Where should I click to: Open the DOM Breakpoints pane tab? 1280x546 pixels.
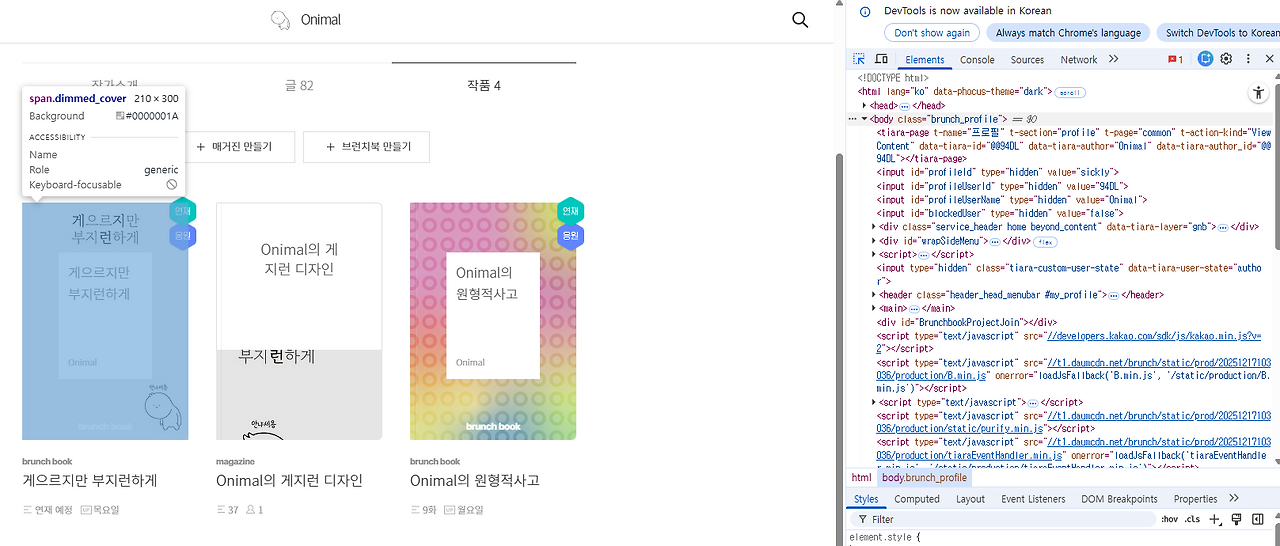click(1119, 499)
